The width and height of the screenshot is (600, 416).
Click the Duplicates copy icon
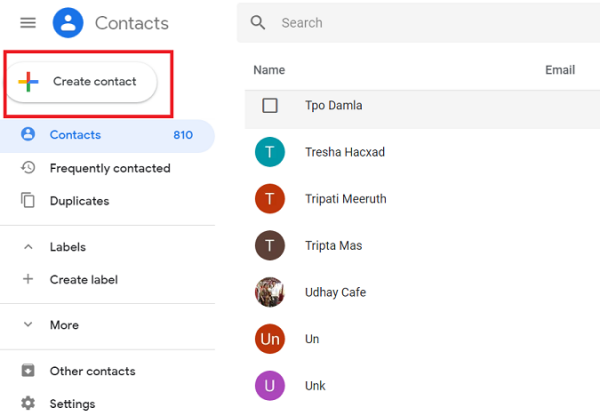point(28,201)
